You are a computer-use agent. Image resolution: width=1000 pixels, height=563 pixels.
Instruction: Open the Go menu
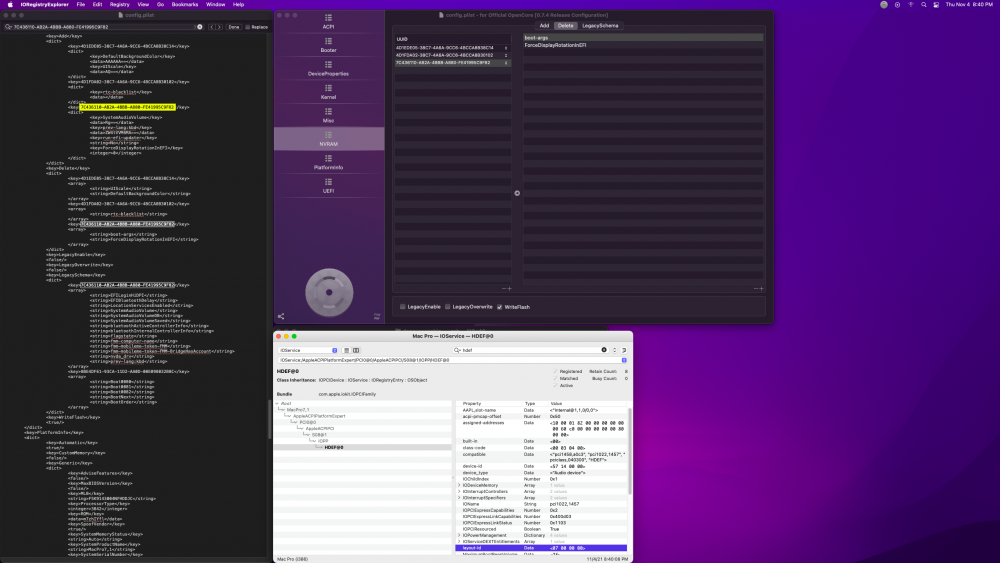160,4
